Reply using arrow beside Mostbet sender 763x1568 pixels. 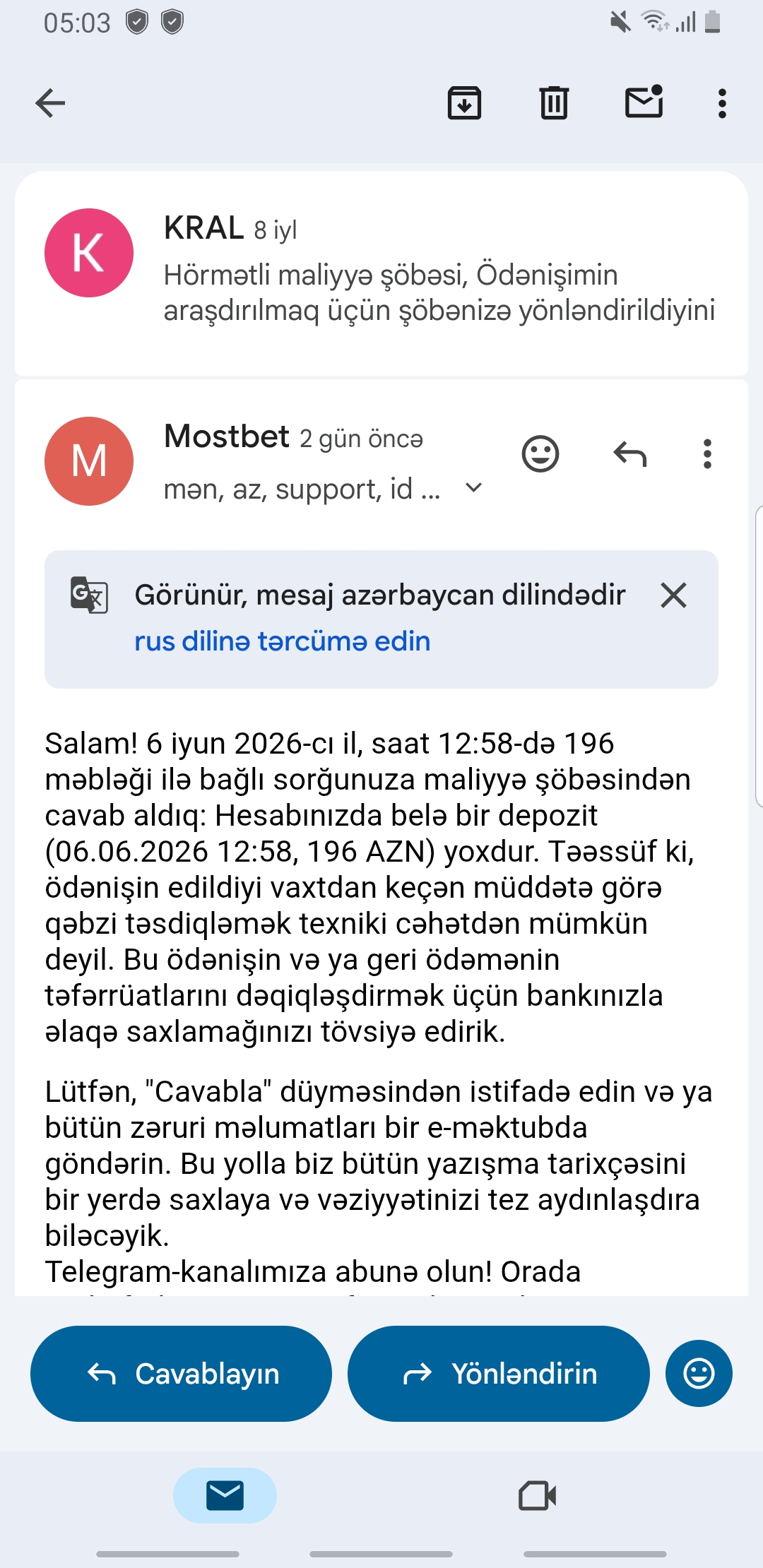(x=630, y=453)
